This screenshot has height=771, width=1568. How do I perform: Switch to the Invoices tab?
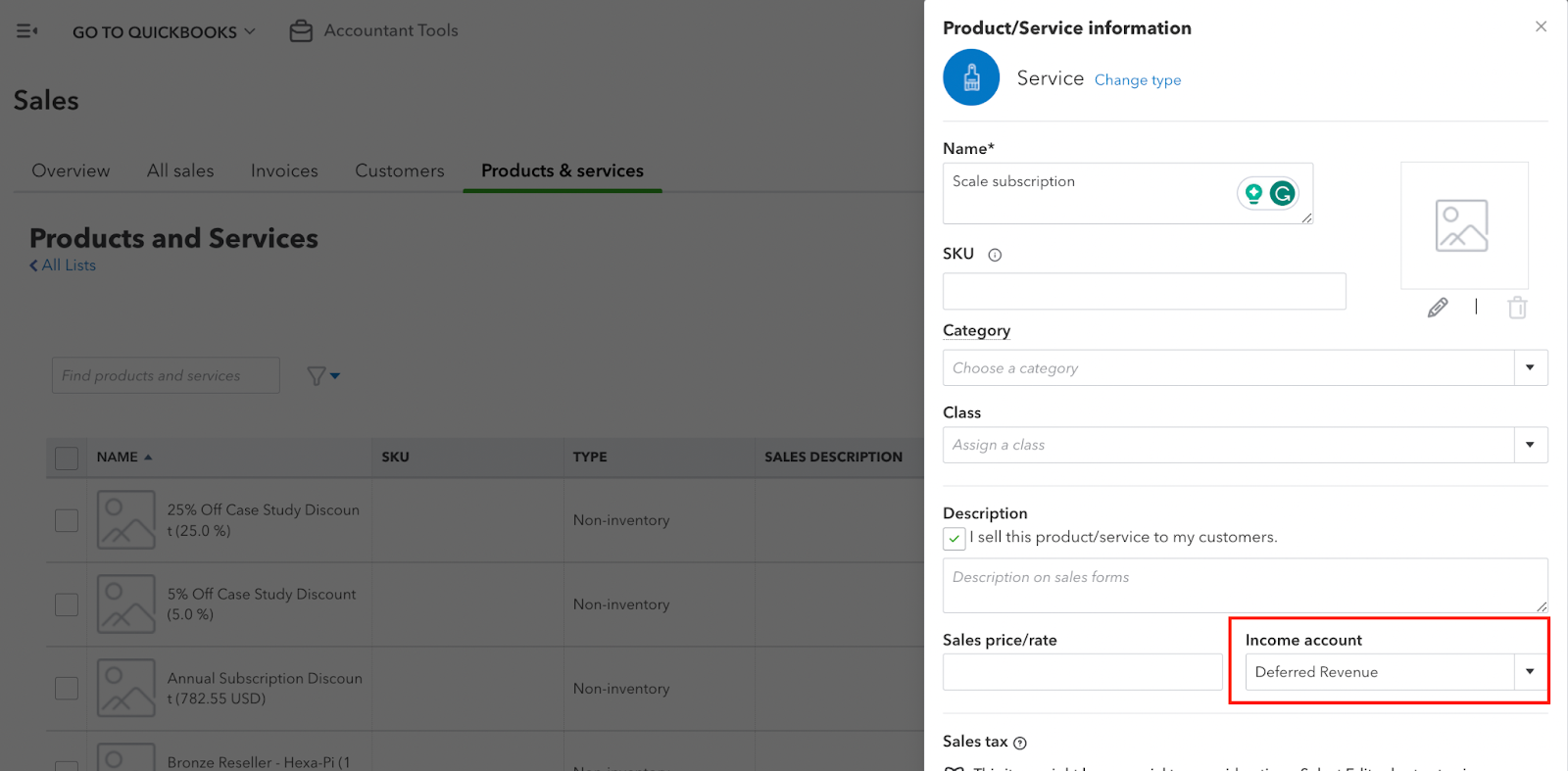coord(284,170)
